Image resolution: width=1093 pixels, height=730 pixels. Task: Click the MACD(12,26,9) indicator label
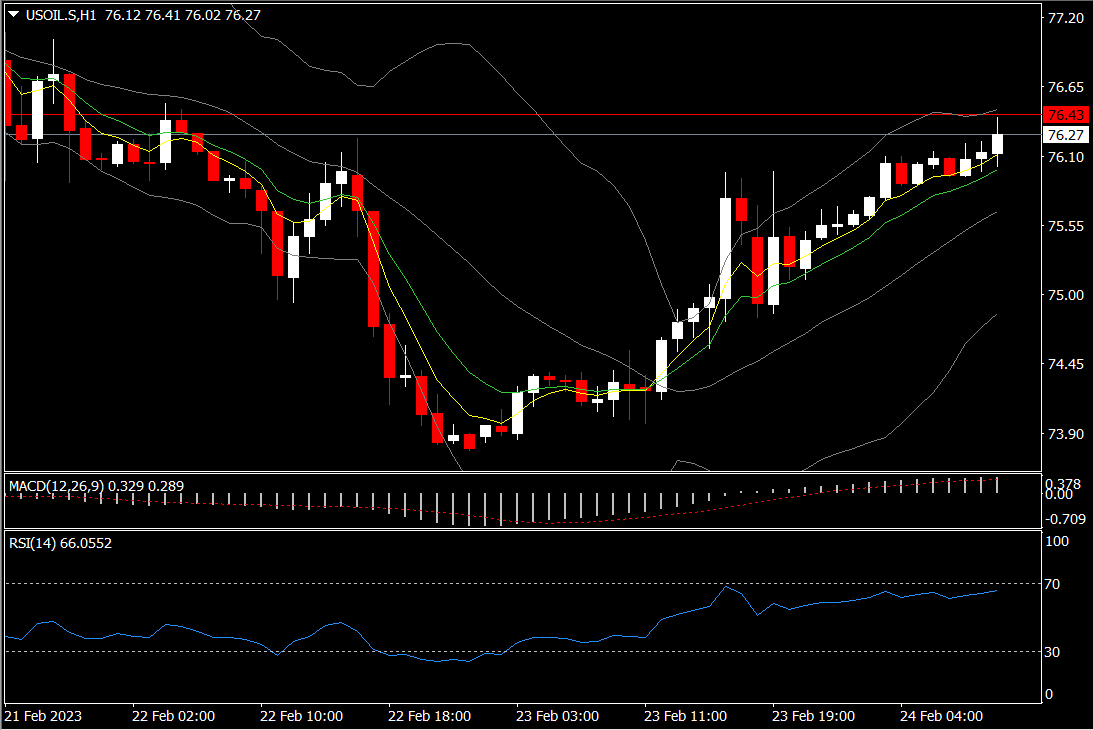click(x=54, y=487)
